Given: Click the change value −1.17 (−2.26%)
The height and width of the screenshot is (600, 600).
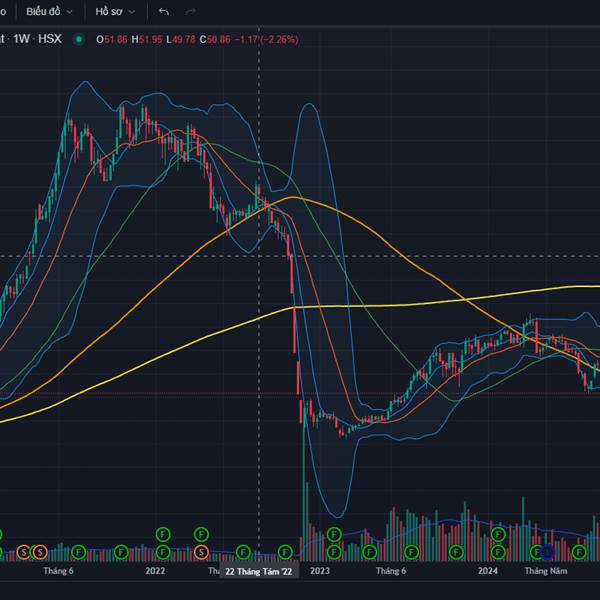Looking at the screenshot, I should (x=266, y=39).
